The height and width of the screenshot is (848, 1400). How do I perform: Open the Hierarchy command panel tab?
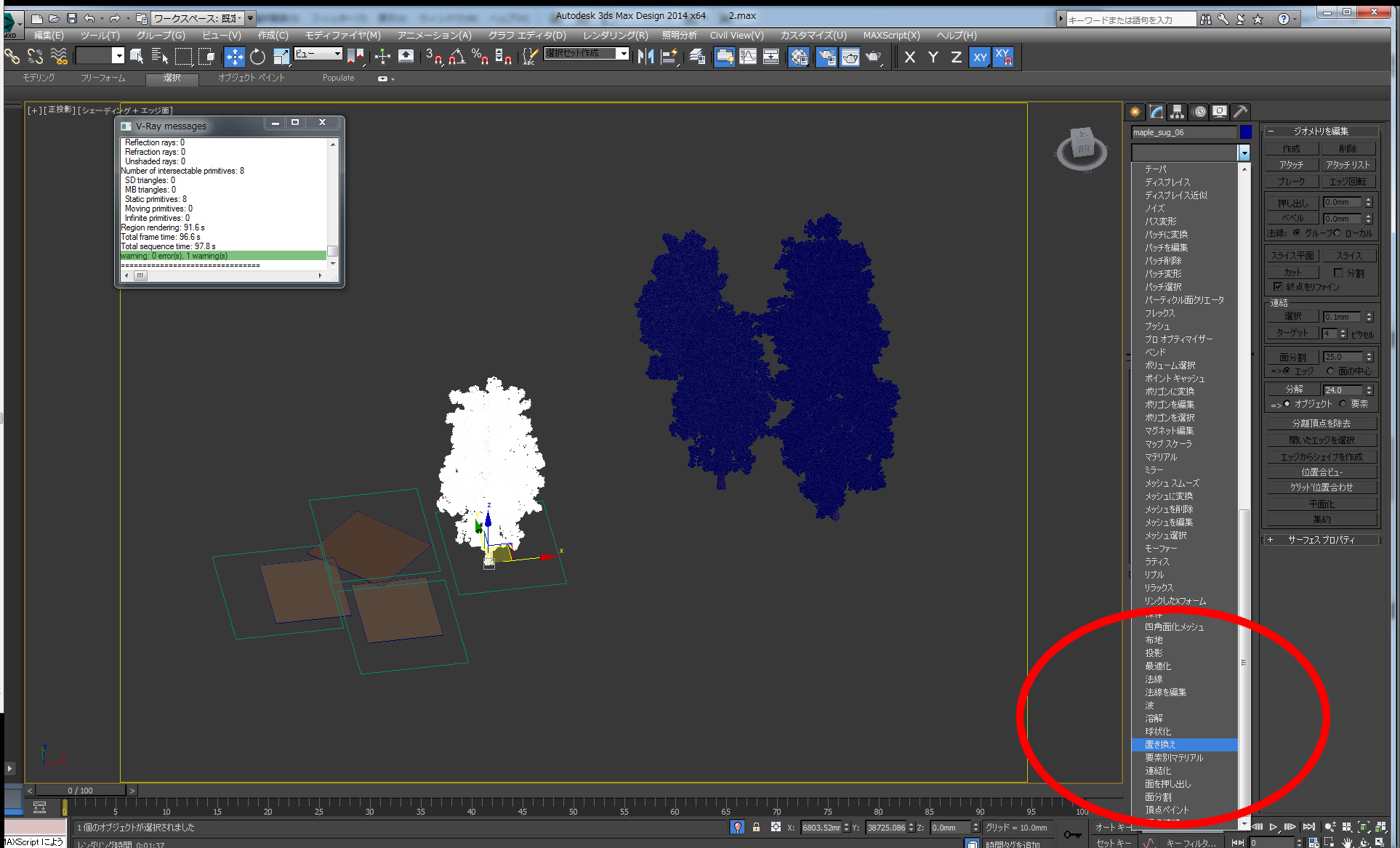click(x=1177, y=112)
